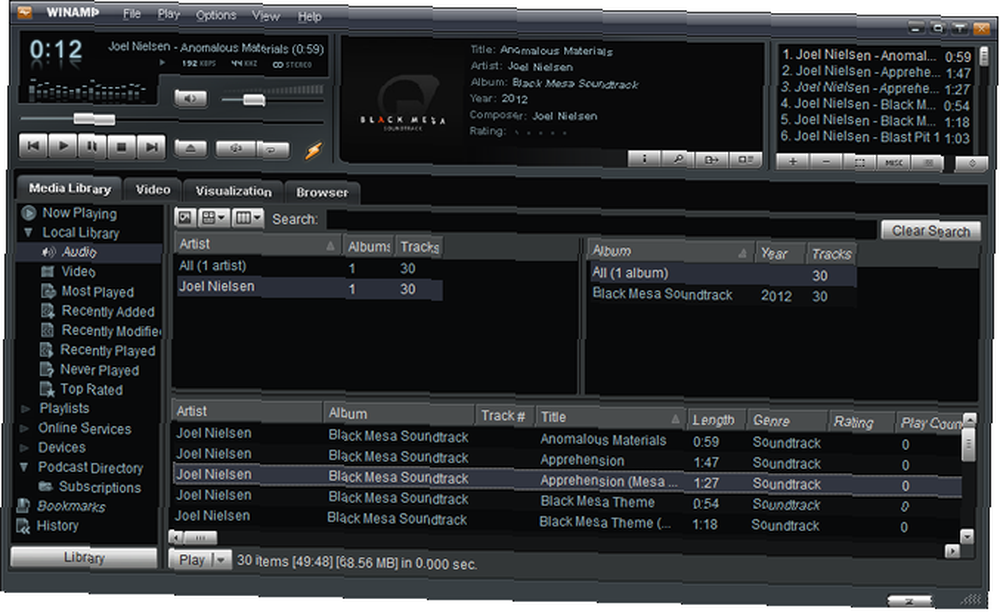Toggle repeat mode
The width and height of the screenshot is (1000, 612).
pyautogui.click(x=272, y=150)
